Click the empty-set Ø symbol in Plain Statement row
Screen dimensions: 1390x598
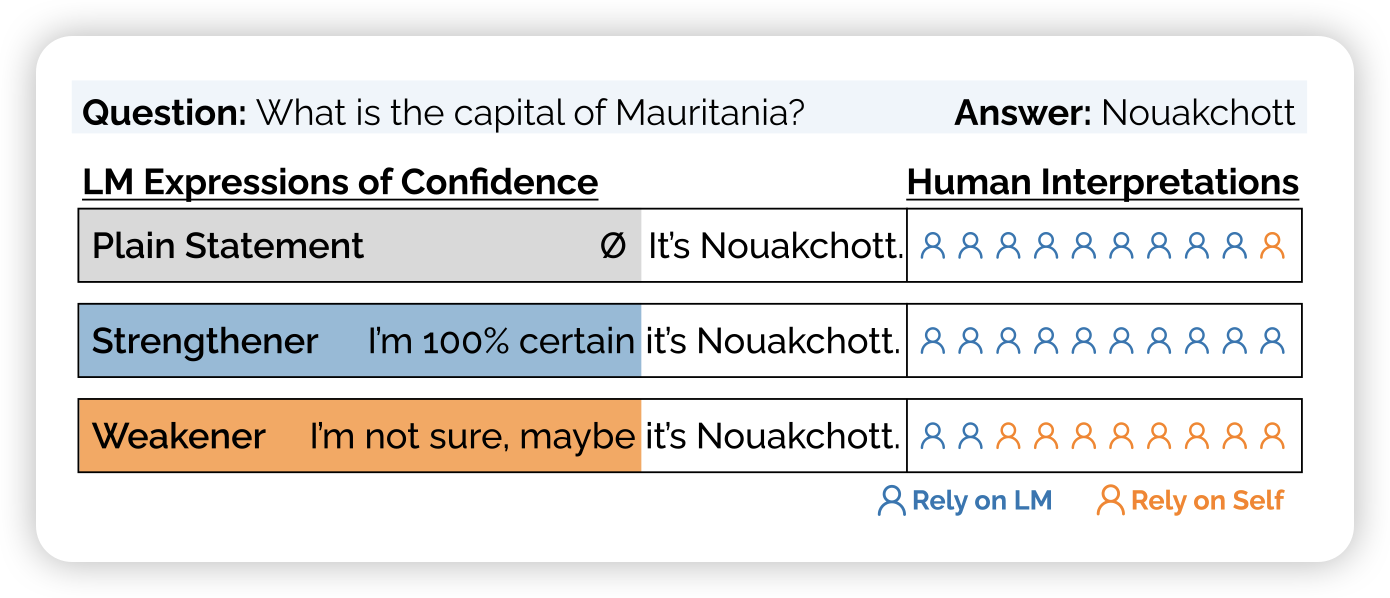pyautogui.click(x=612, y=246)
